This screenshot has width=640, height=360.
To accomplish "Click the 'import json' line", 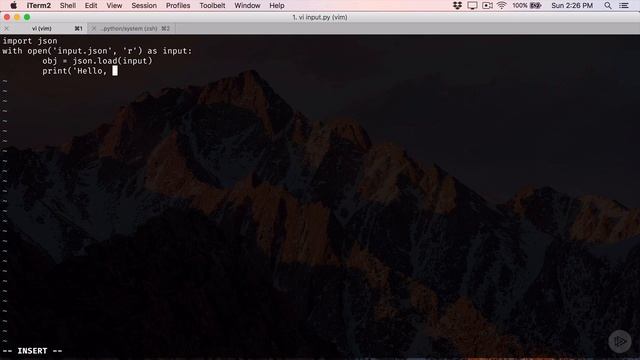I will [x=30, y=41].
